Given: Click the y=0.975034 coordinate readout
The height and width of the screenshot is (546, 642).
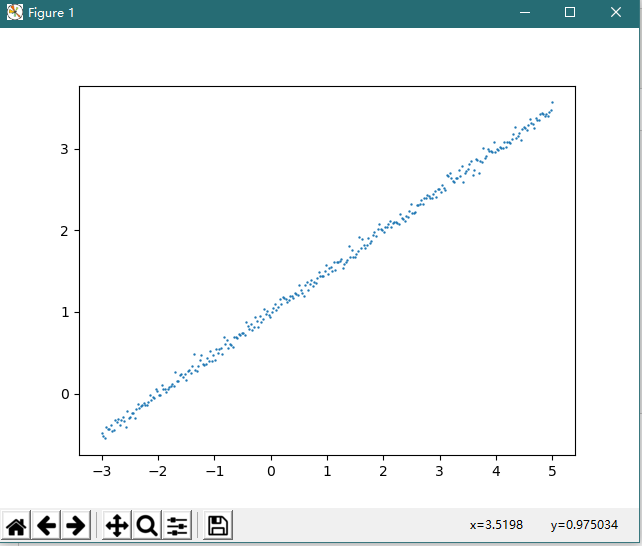Looking at the screenshot, I should 584,525.
